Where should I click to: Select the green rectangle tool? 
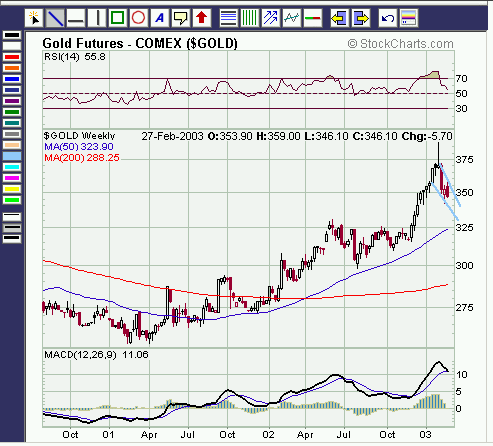pos(117,18)
